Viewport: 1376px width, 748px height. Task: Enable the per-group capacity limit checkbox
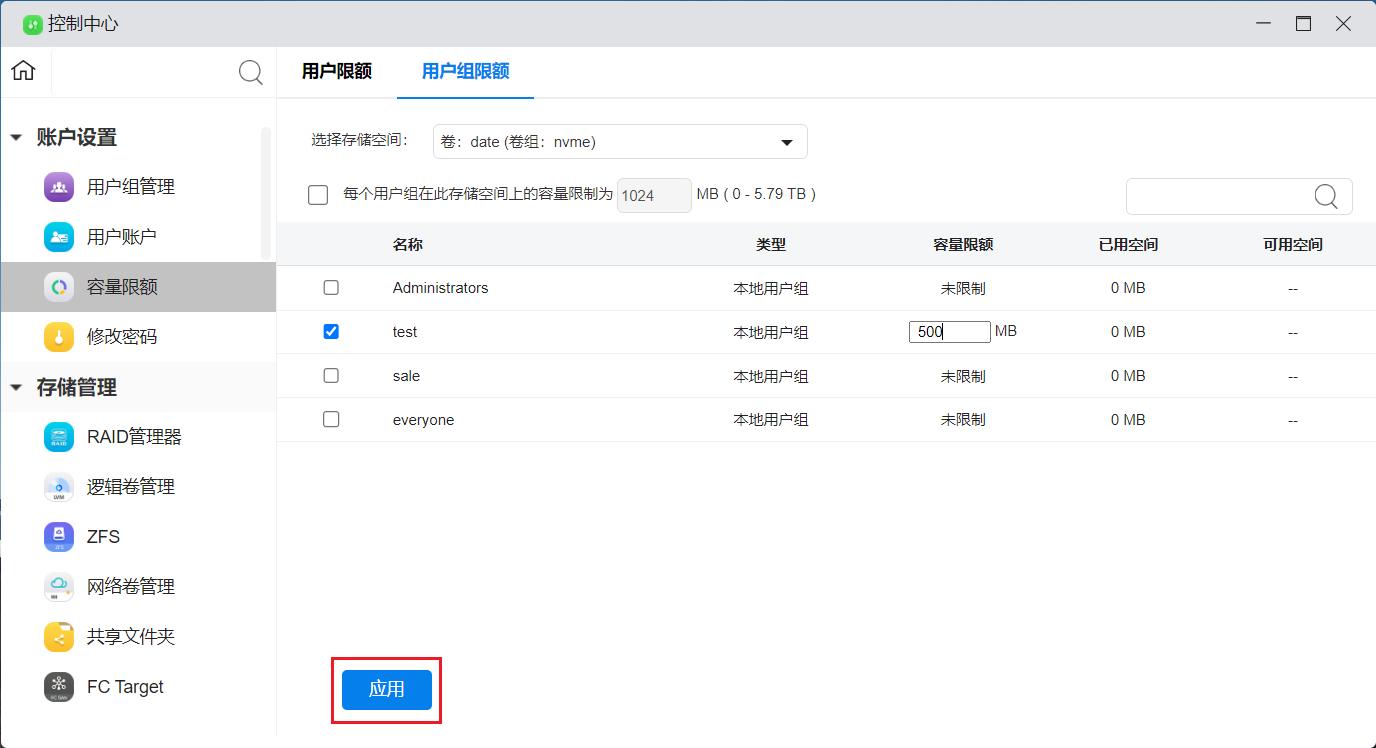tap(317, 194)
